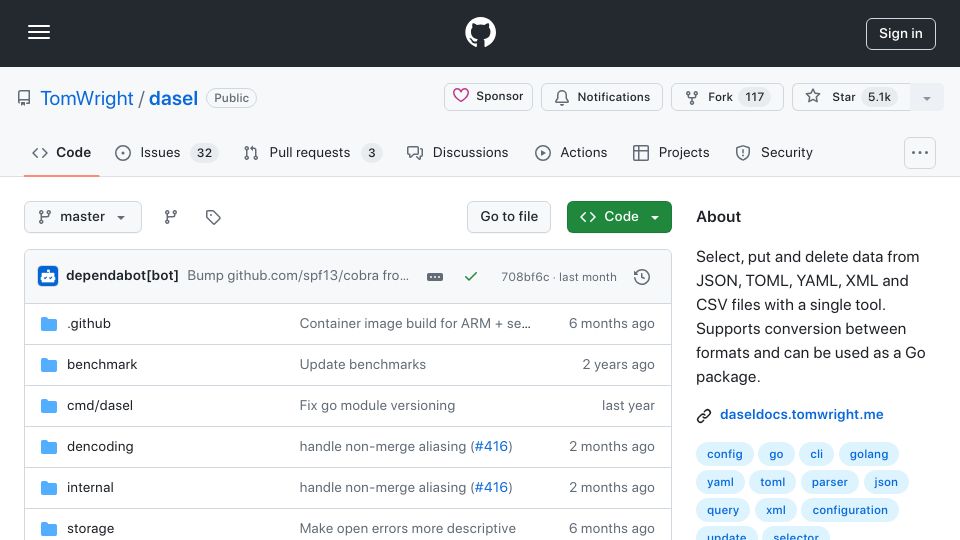Expand commit message ellipsis button

tap(435, 277)
